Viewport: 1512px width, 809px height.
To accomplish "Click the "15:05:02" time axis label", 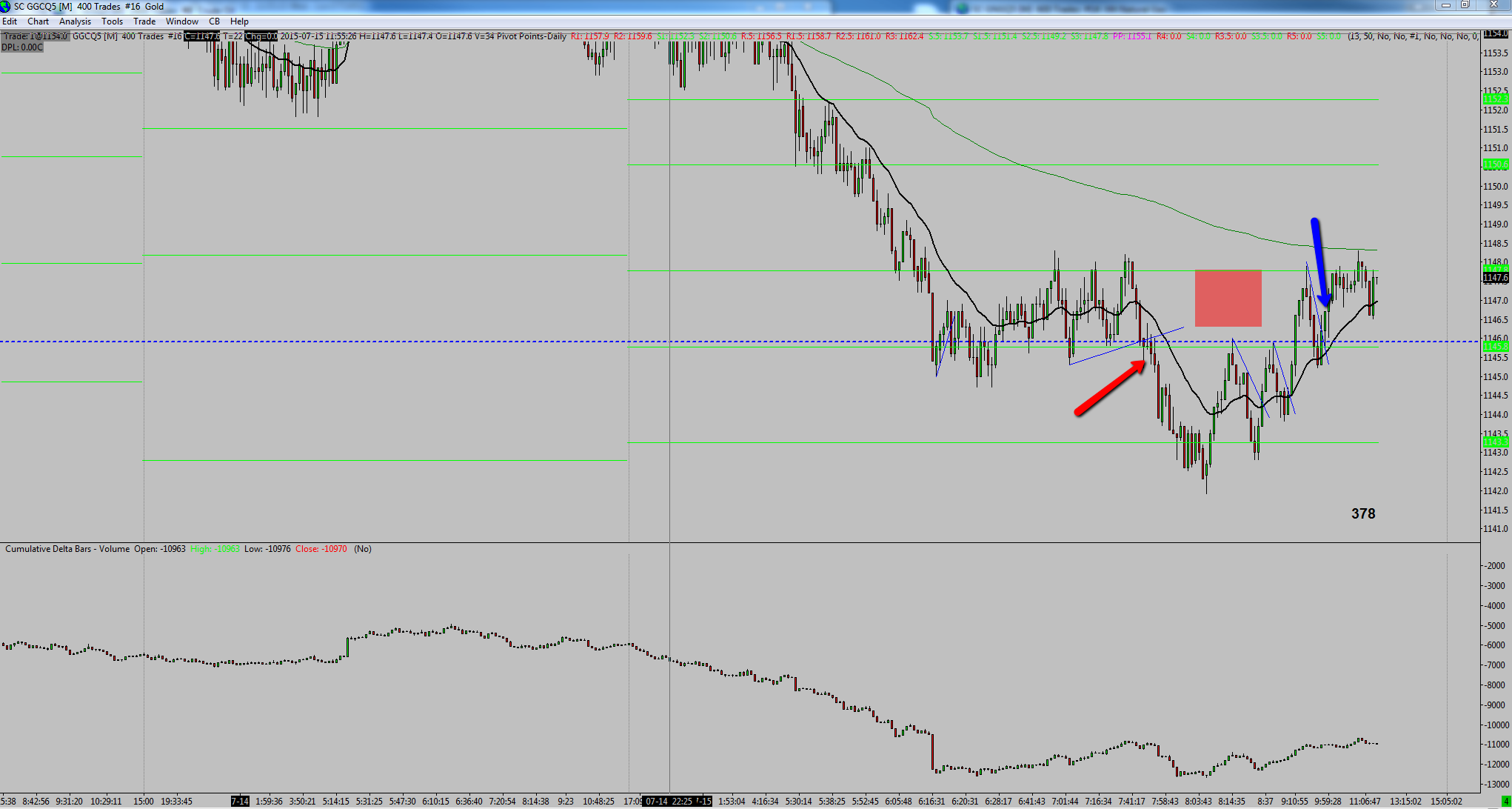I will (x=1445, y=802).
